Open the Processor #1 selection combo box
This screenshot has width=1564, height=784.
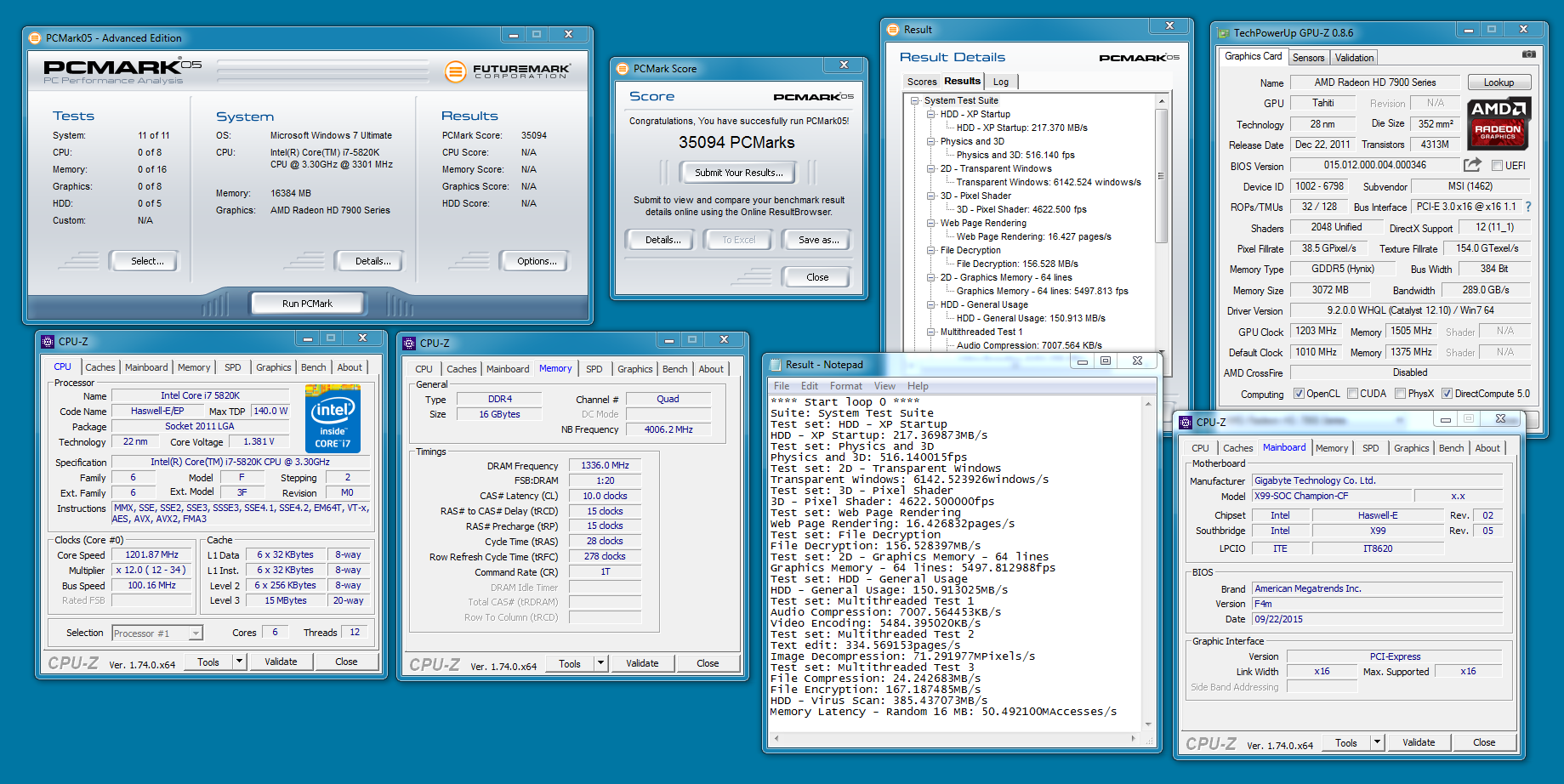[x=156, y=633]
